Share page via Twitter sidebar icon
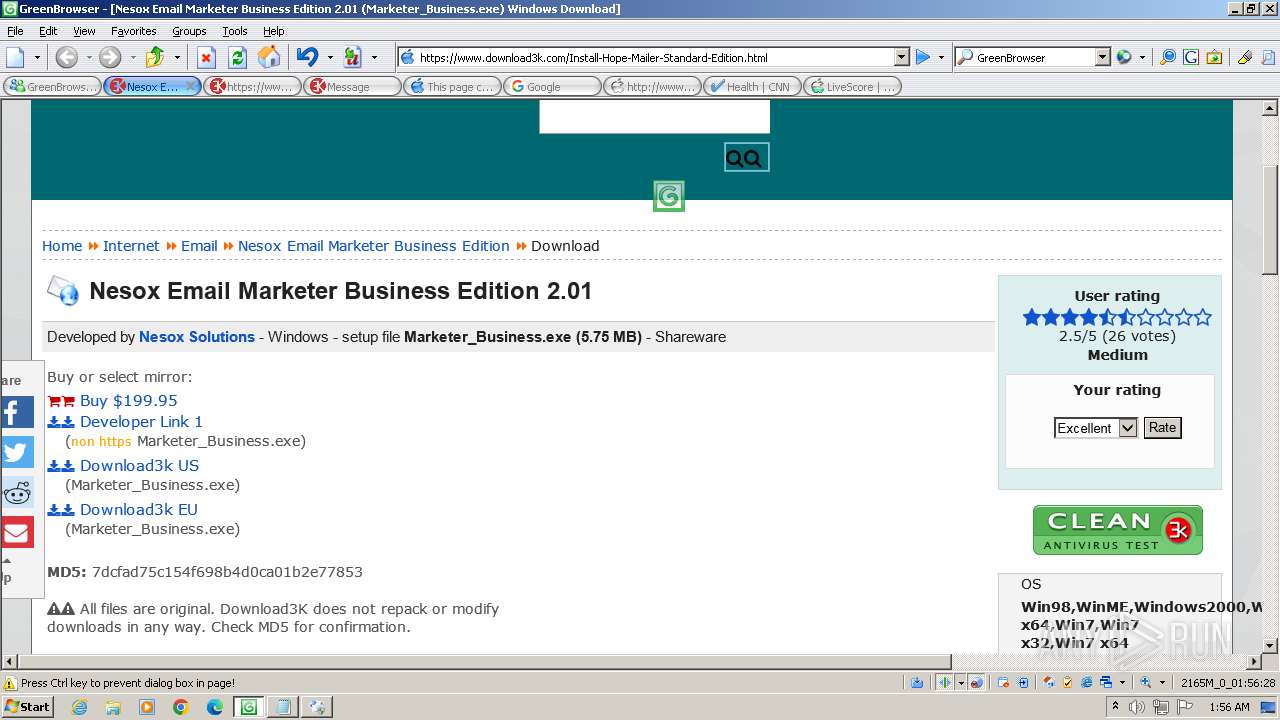The height and width of the screenshot is (720, 1280). click(x=17, y=452)
